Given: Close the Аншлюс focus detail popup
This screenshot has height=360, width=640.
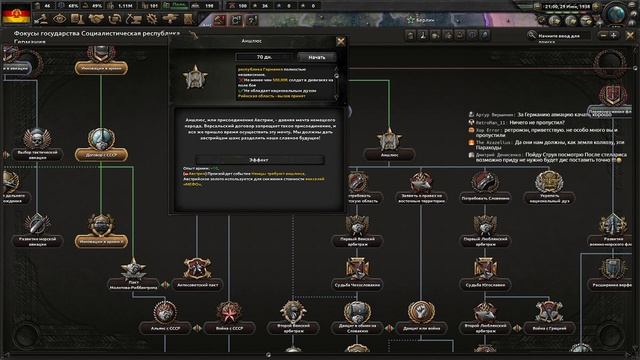Looking at the screenshot, I should click(340, 41).
